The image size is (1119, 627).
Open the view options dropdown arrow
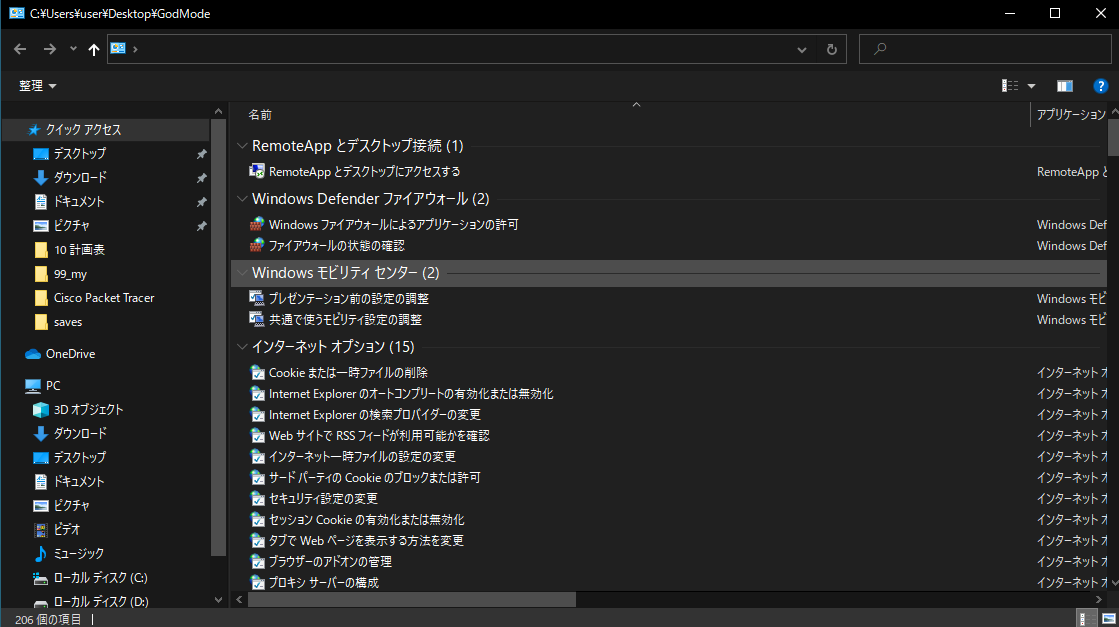tap(1031, 86)
